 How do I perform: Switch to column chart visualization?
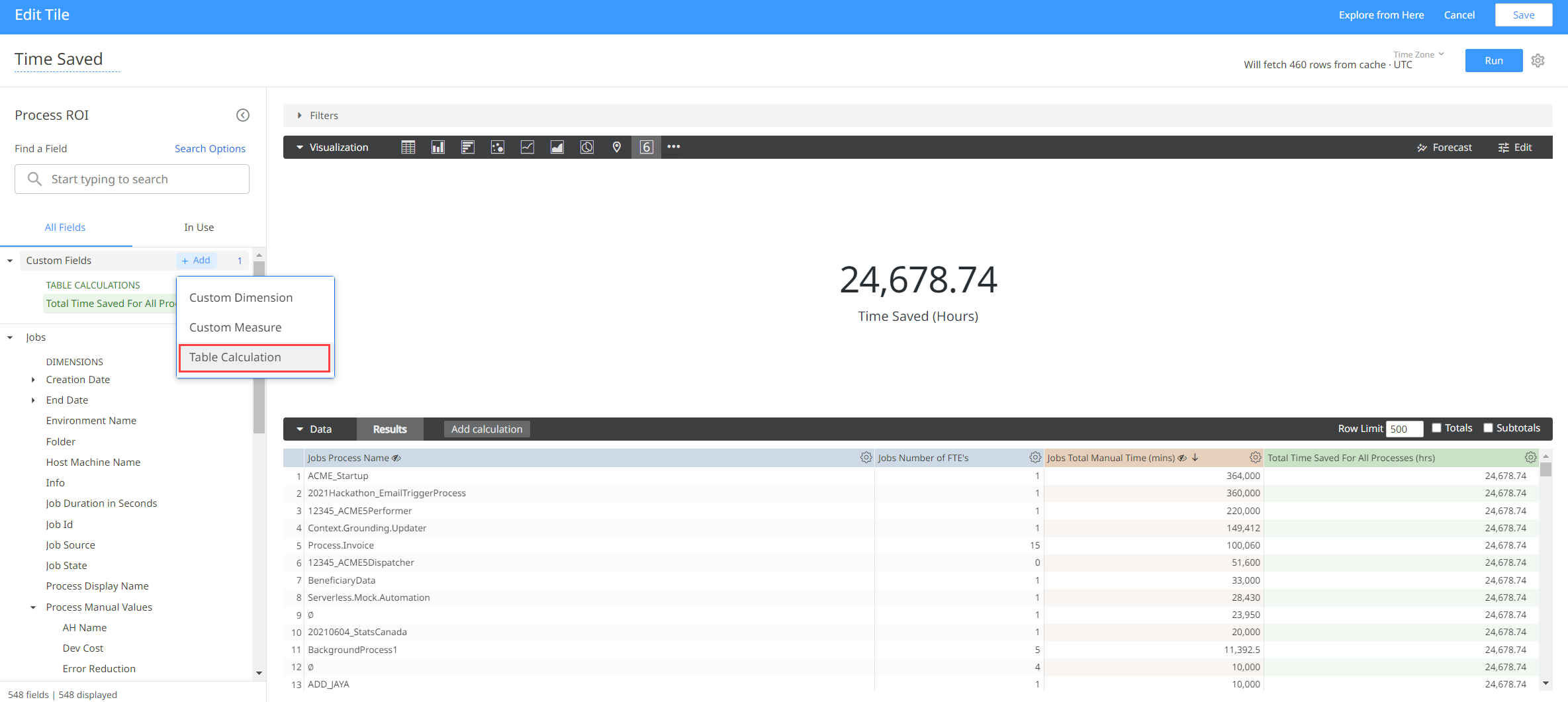click(438, 148)
